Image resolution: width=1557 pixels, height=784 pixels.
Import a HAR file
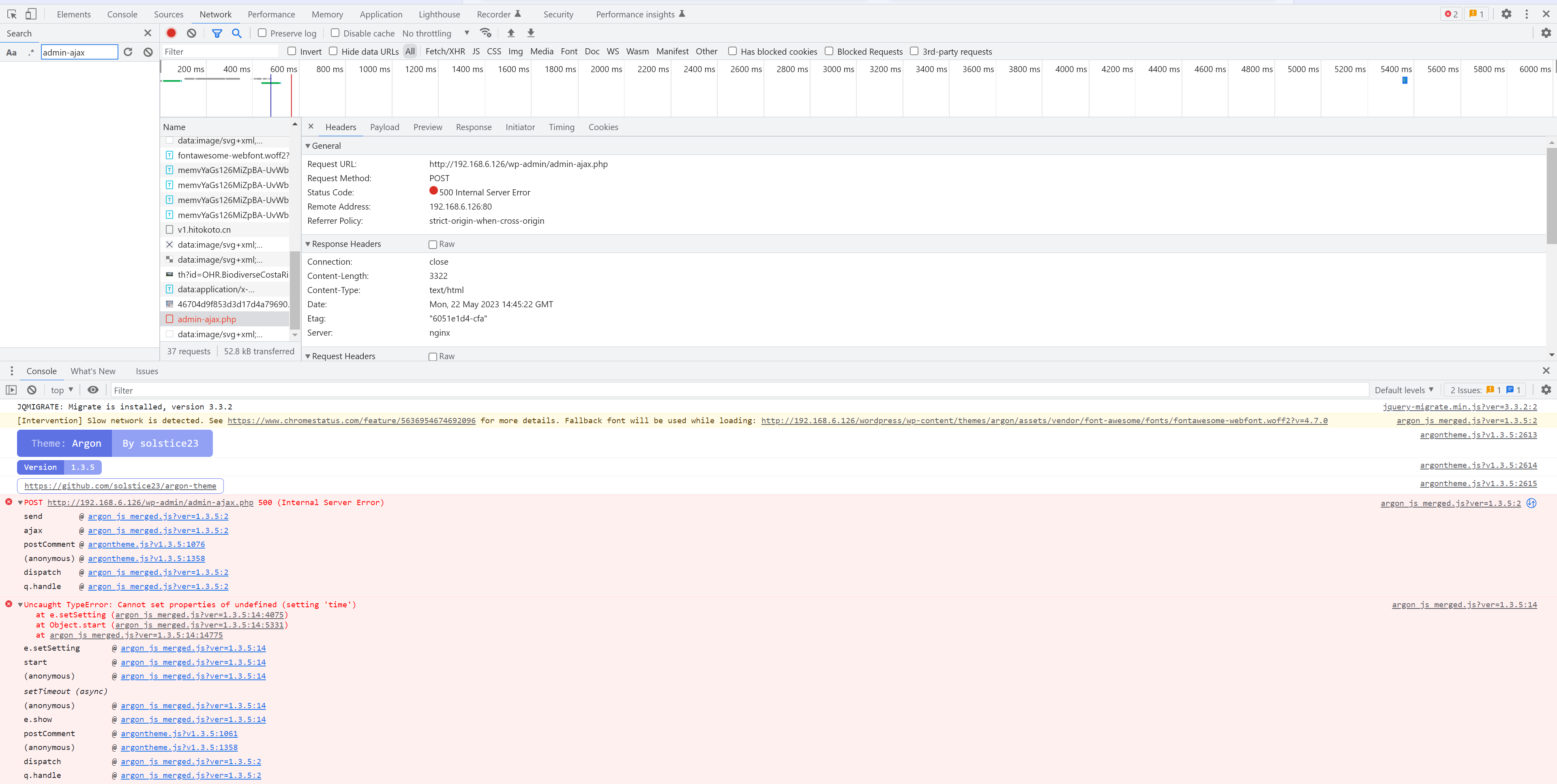(511, 33)
